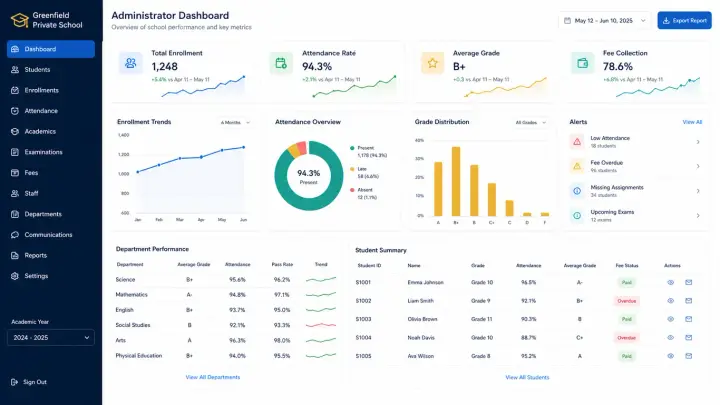This screenshot has width=720, height=405.
Task: Click the Examinations sidebar icon
Action: 15,152
